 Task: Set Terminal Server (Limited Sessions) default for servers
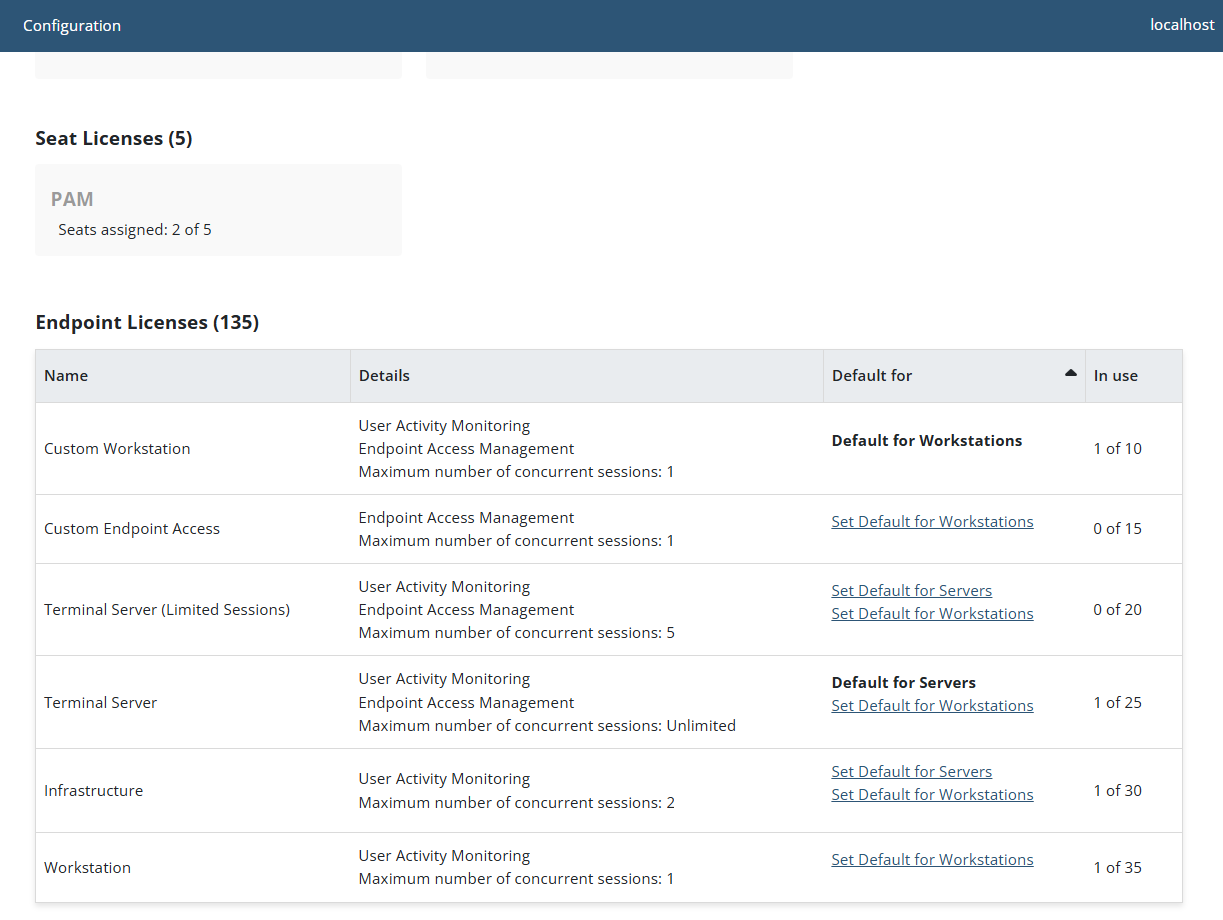(911, 591)
